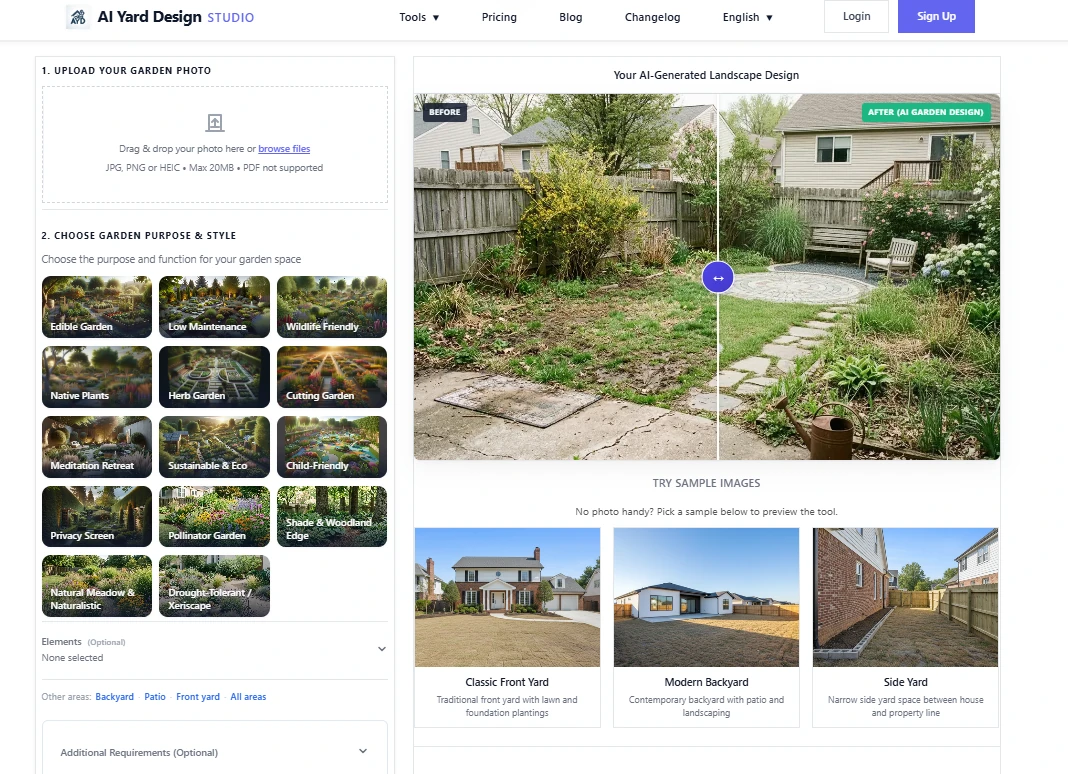Click the AI Yard Design STUDIO title

[176, 17]
